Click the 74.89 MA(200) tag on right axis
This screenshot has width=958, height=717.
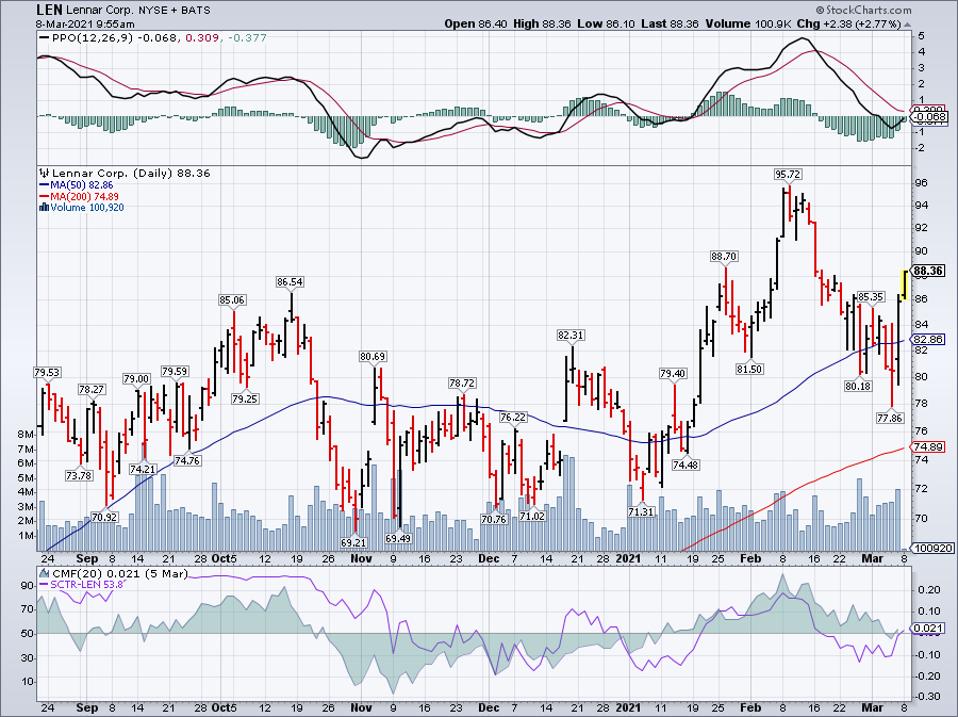click(928, 447)
